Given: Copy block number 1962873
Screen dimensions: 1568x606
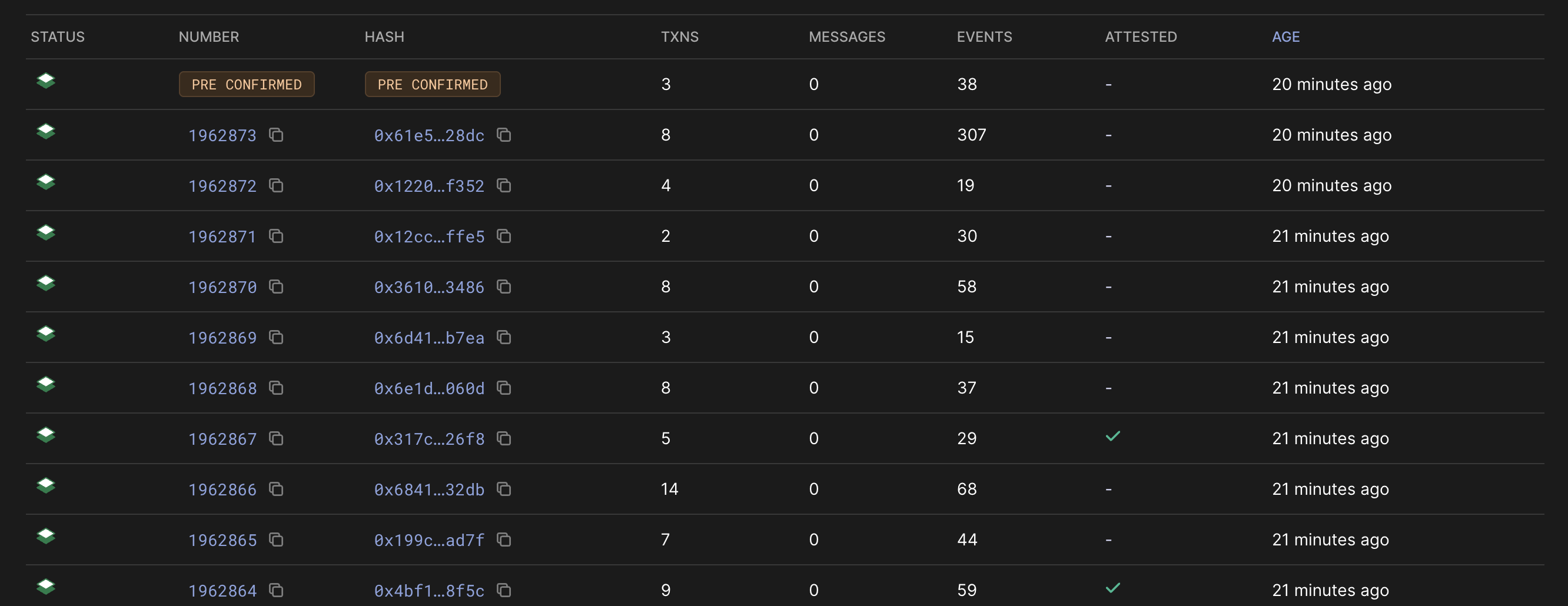Looking at the screenshot, I should pyautogui.click(x=277, y=135).
